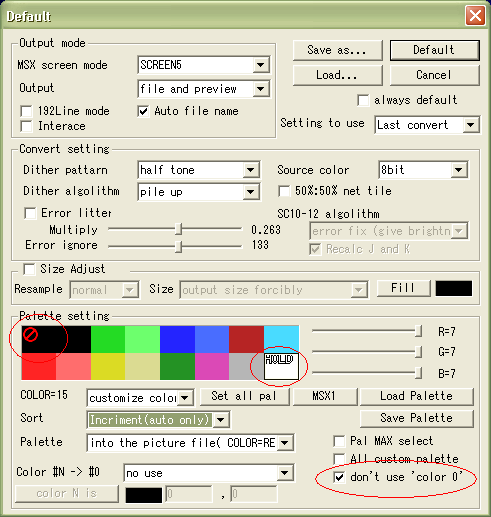Click the Save as... button
Viewport: 491px width, 517px height.
[337, 50]
